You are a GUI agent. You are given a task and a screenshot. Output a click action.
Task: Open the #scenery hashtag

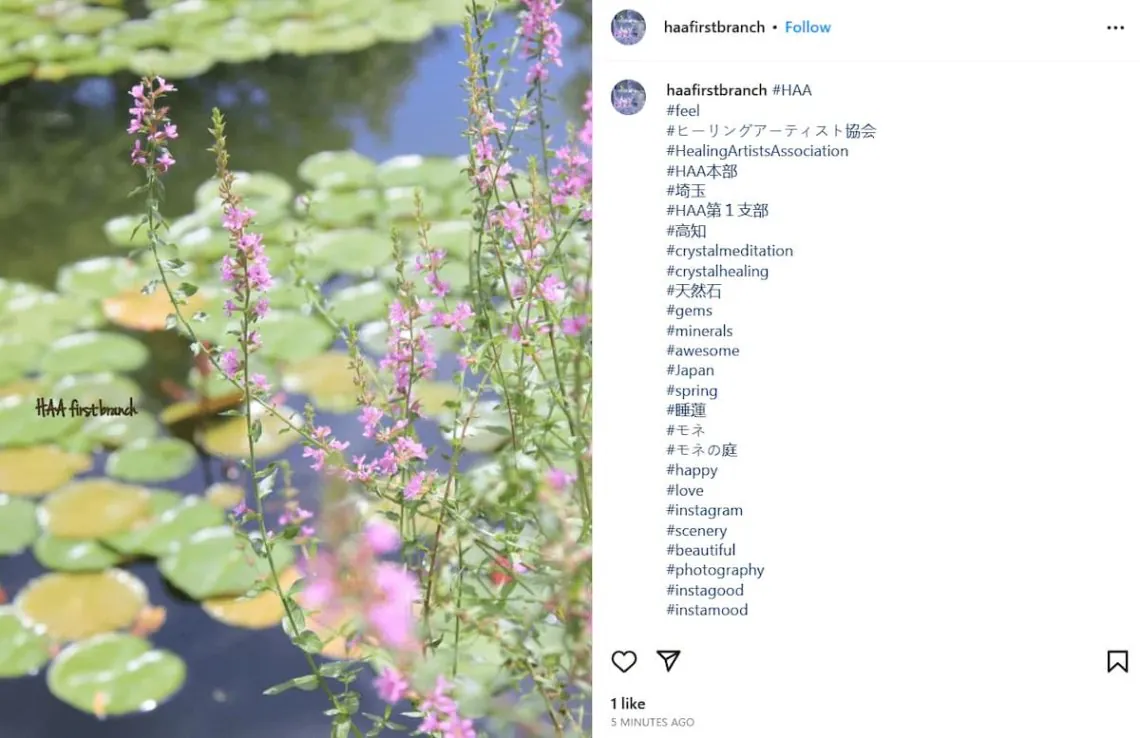[696, 530]
